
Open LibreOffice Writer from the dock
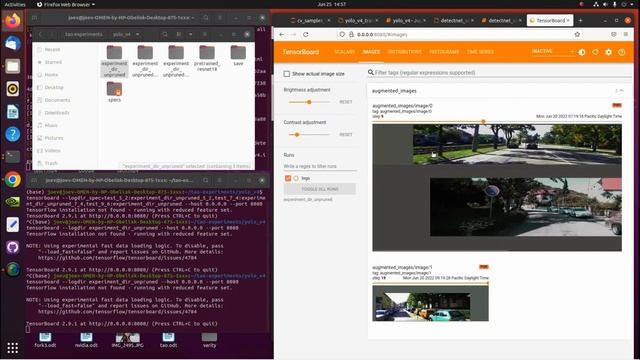[13, 111]
